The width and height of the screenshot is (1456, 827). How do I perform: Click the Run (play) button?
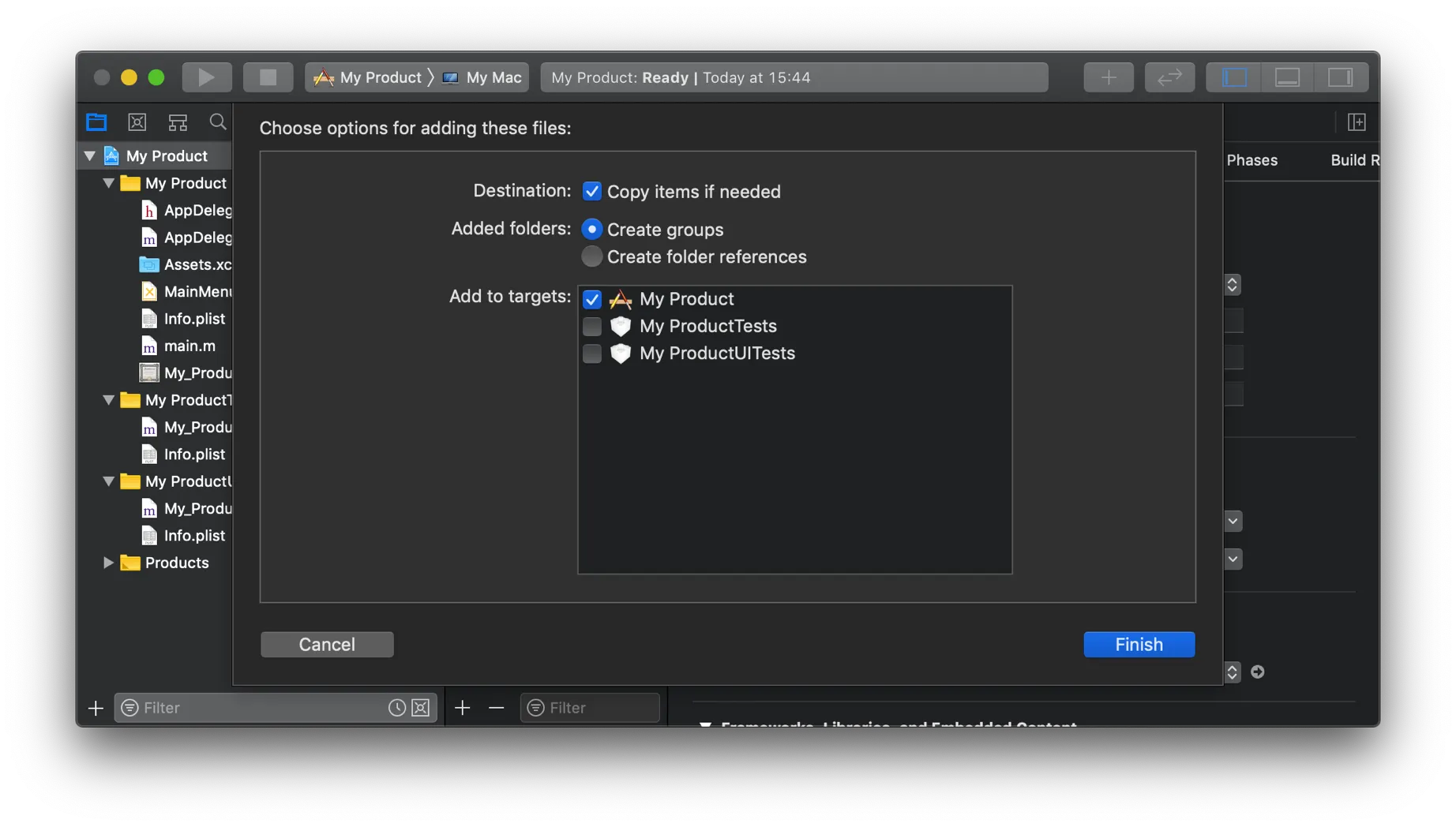pyautogui.click(x=206, y=77)
